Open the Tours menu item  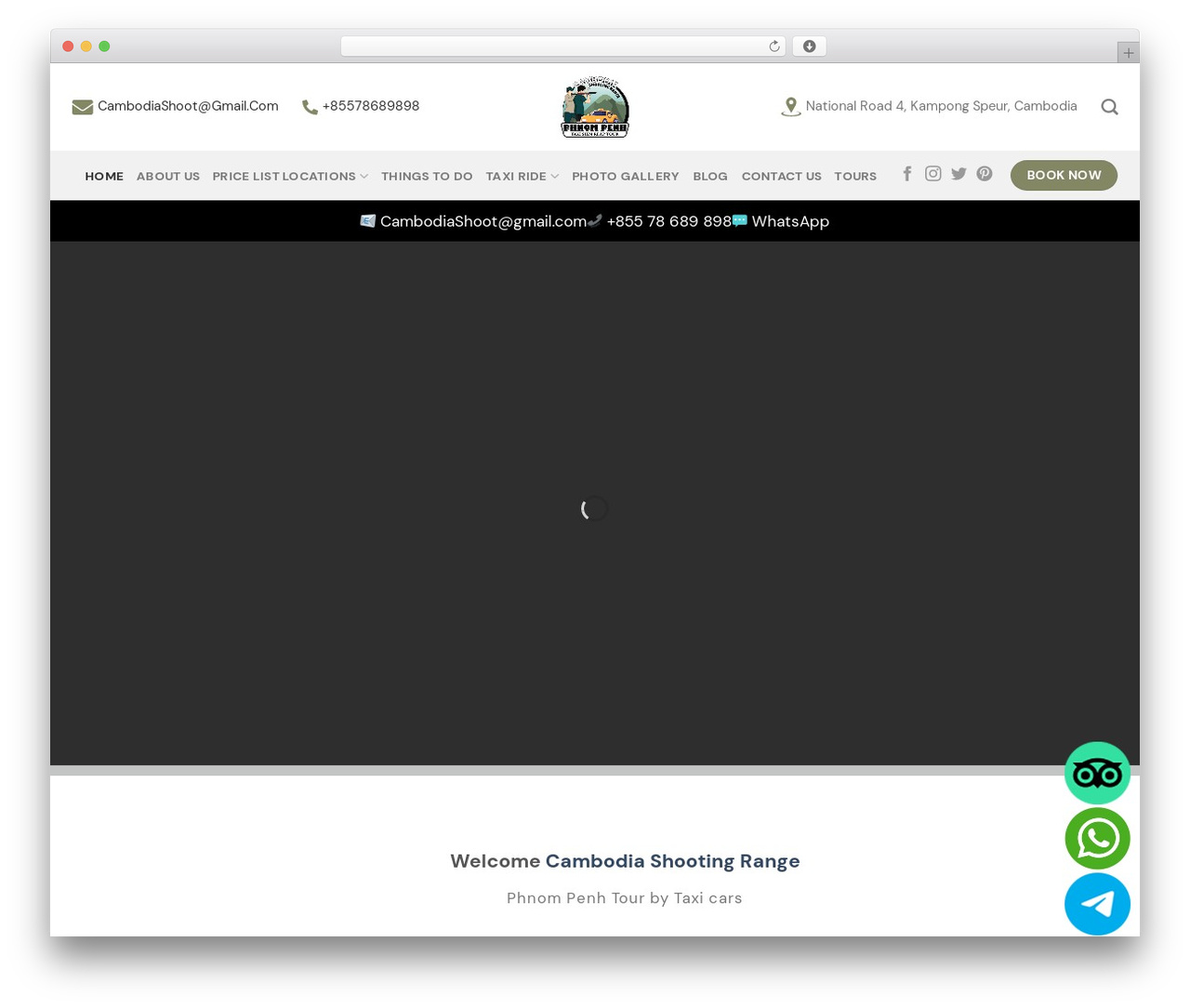[855, 176]
